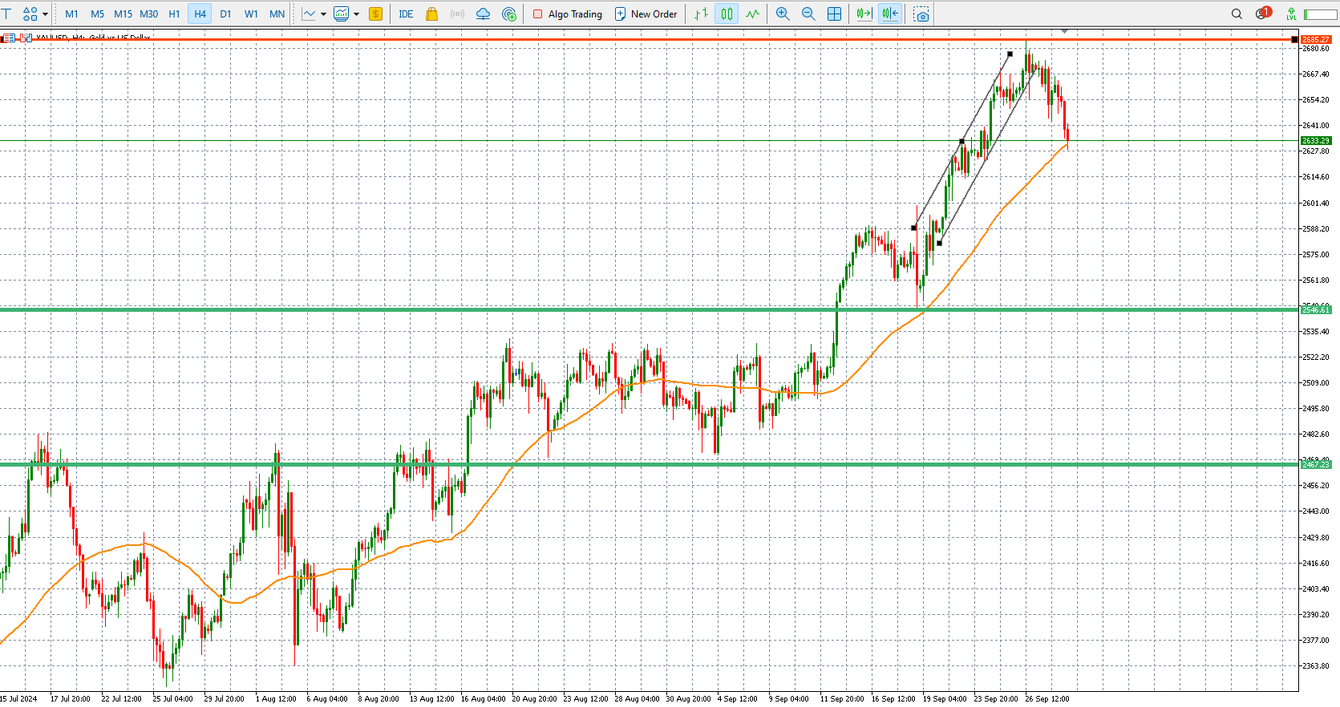The image size is (1340, 707).
Task: Select the candlestick chart type
Action: [727, 13]
